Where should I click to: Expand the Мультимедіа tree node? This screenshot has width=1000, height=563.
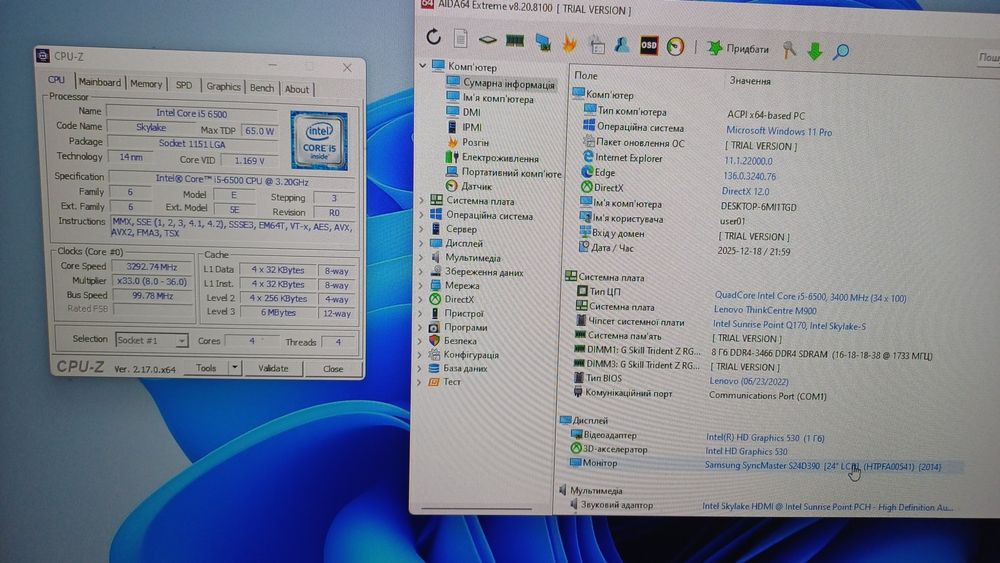420,258
